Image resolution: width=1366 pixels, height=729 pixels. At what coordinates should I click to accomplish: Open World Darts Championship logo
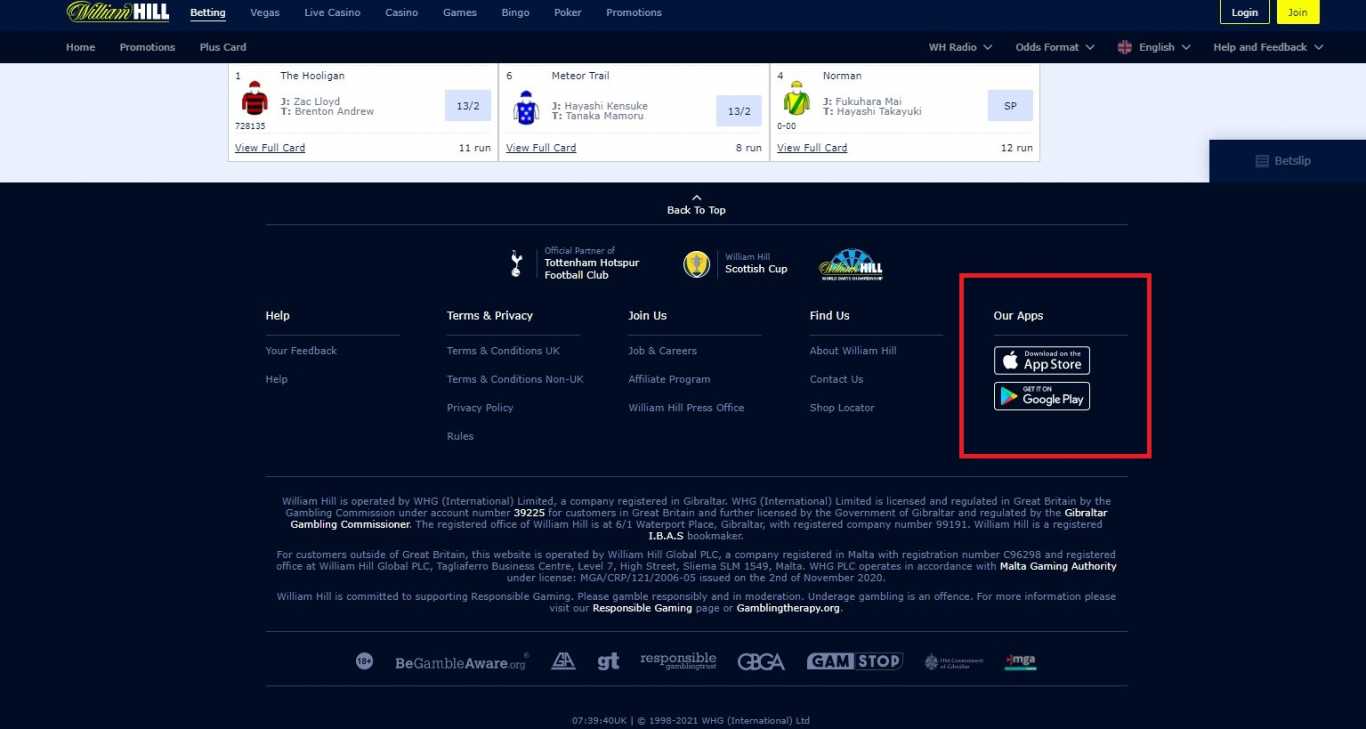tap(851, 264)
